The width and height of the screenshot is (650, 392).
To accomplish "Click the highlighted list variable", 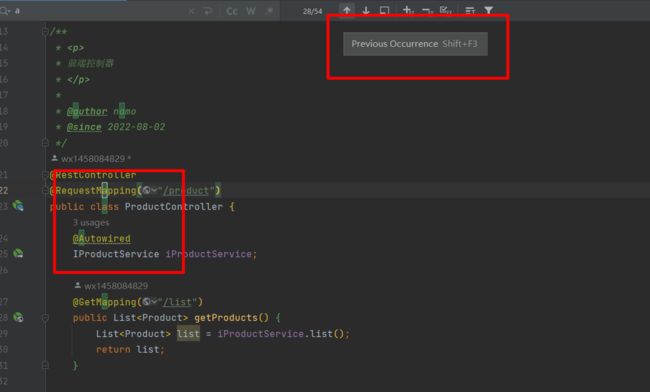I will [188, 334].
